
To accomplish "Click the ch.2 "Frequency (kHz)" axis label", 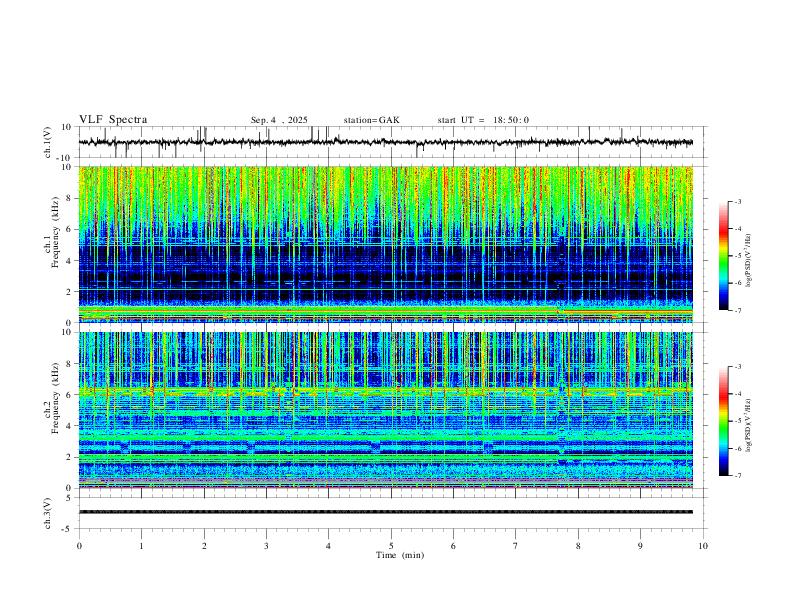I will [55, 398].
